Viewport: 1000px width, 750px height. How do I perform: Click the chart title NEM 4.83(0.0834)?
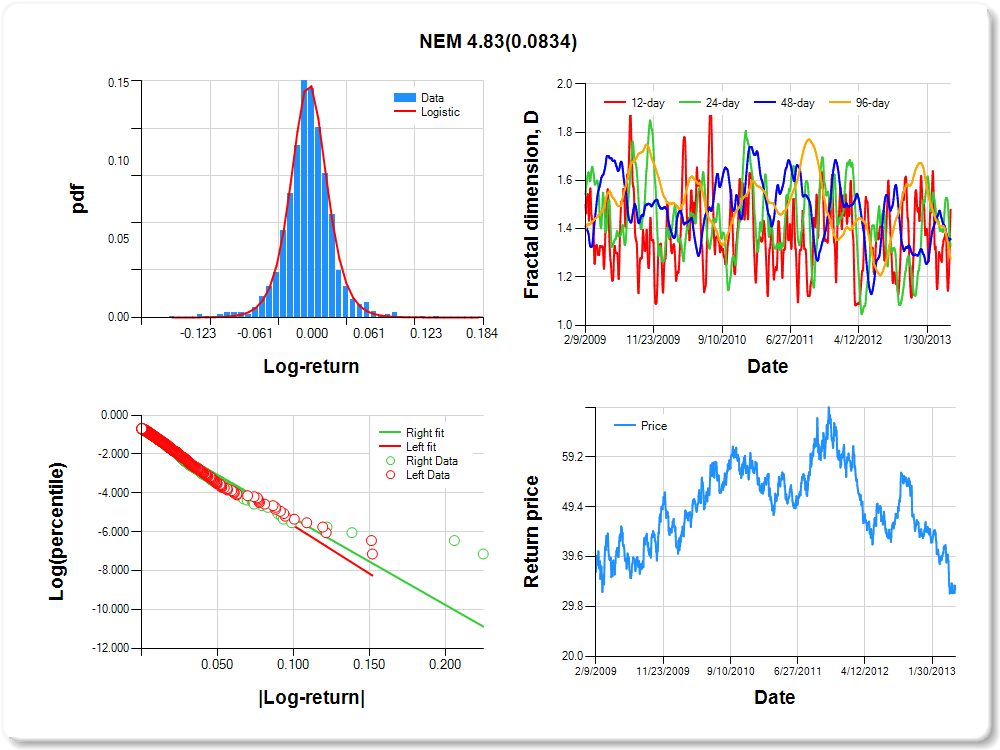[498, 42]
